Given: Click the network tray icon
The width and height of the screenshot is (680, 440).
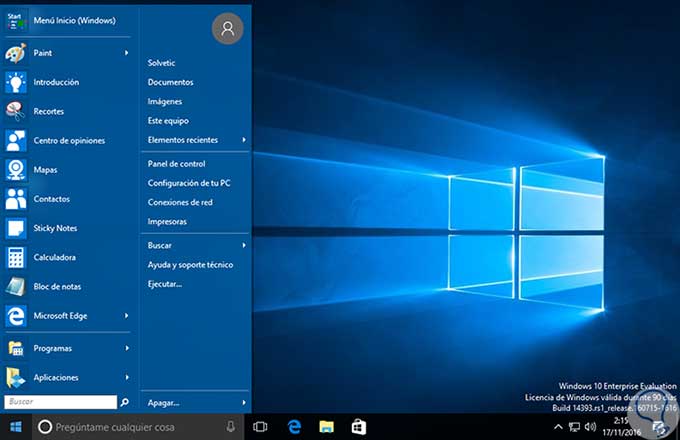Looking at the screenshot, I should pyautogui.click(x=574, y=427).
